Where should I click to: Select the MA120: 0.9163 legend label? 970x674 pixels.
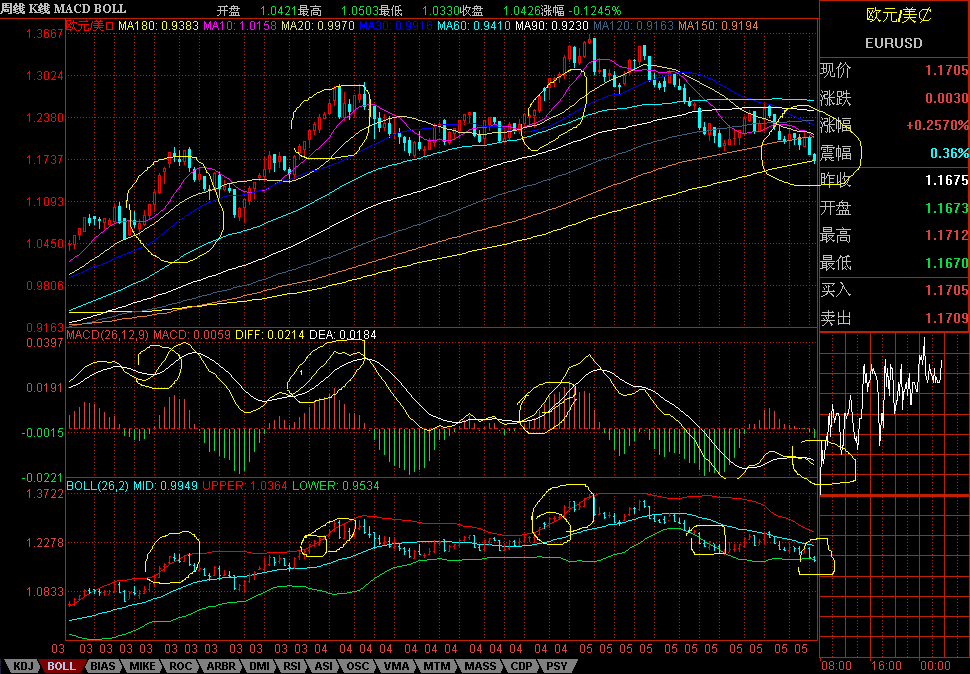pyautogui.click(x=633, y=26)
